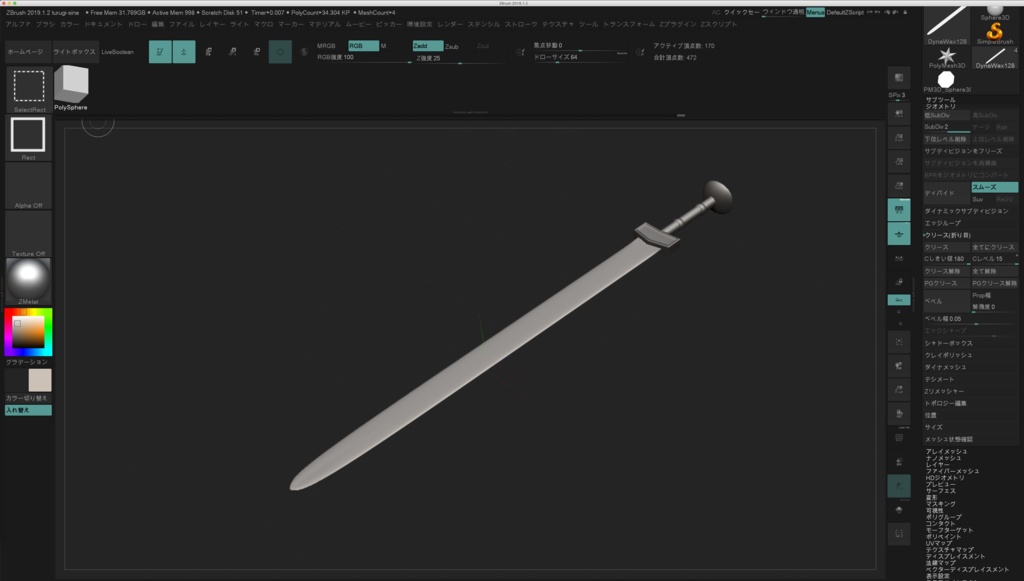
Task: Click the Actual size icon in right shelf
Action: click(x=899, y=161)
